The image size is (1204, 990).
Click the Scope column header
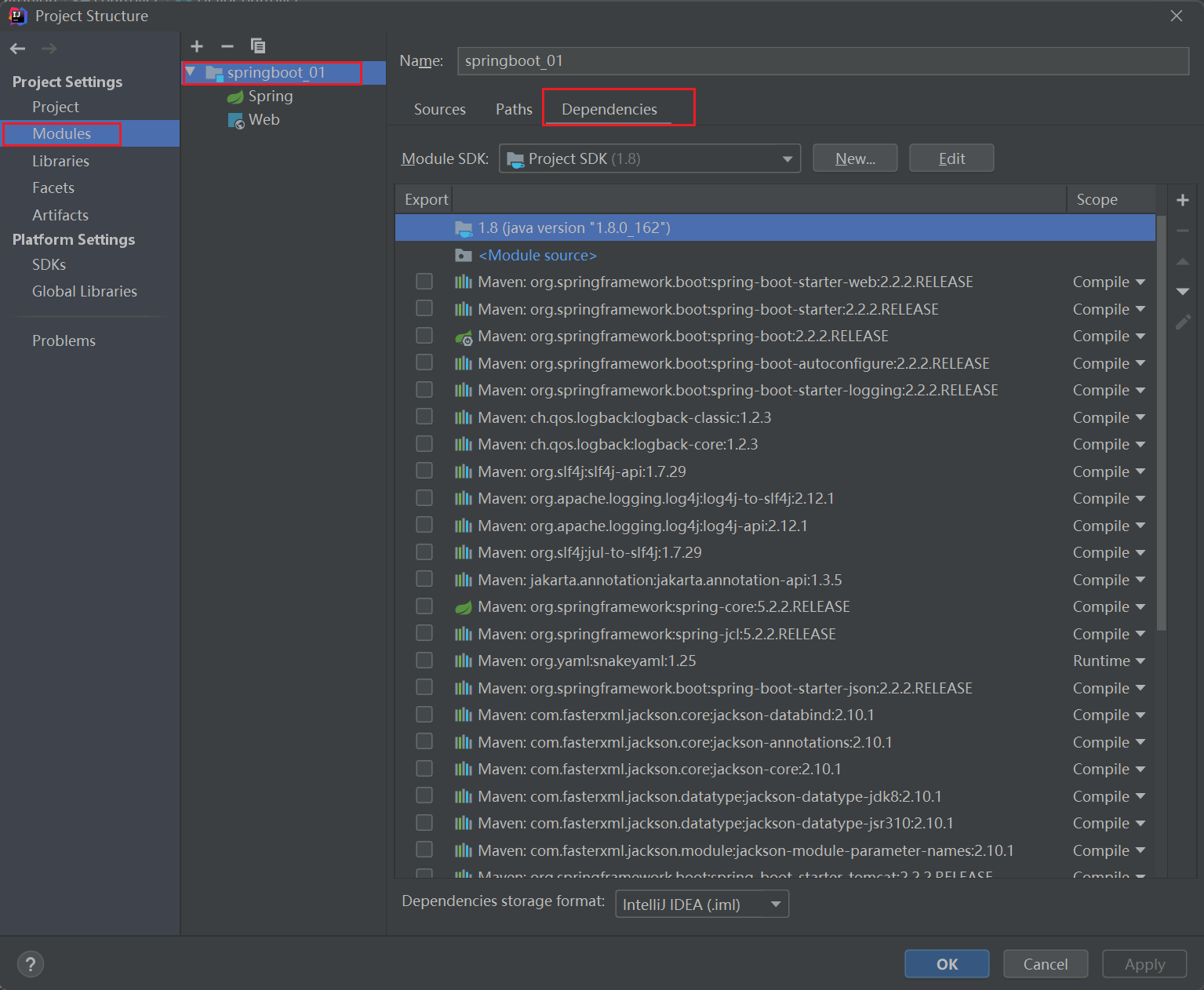[1111, 200]
